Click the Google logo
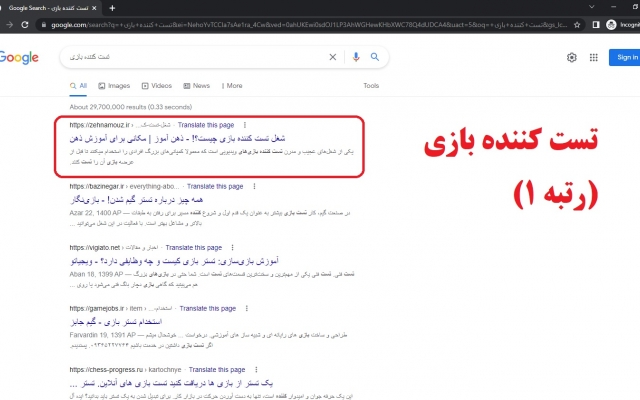The width and height of the screenshot is (640, 400). [x=19, y=58]
